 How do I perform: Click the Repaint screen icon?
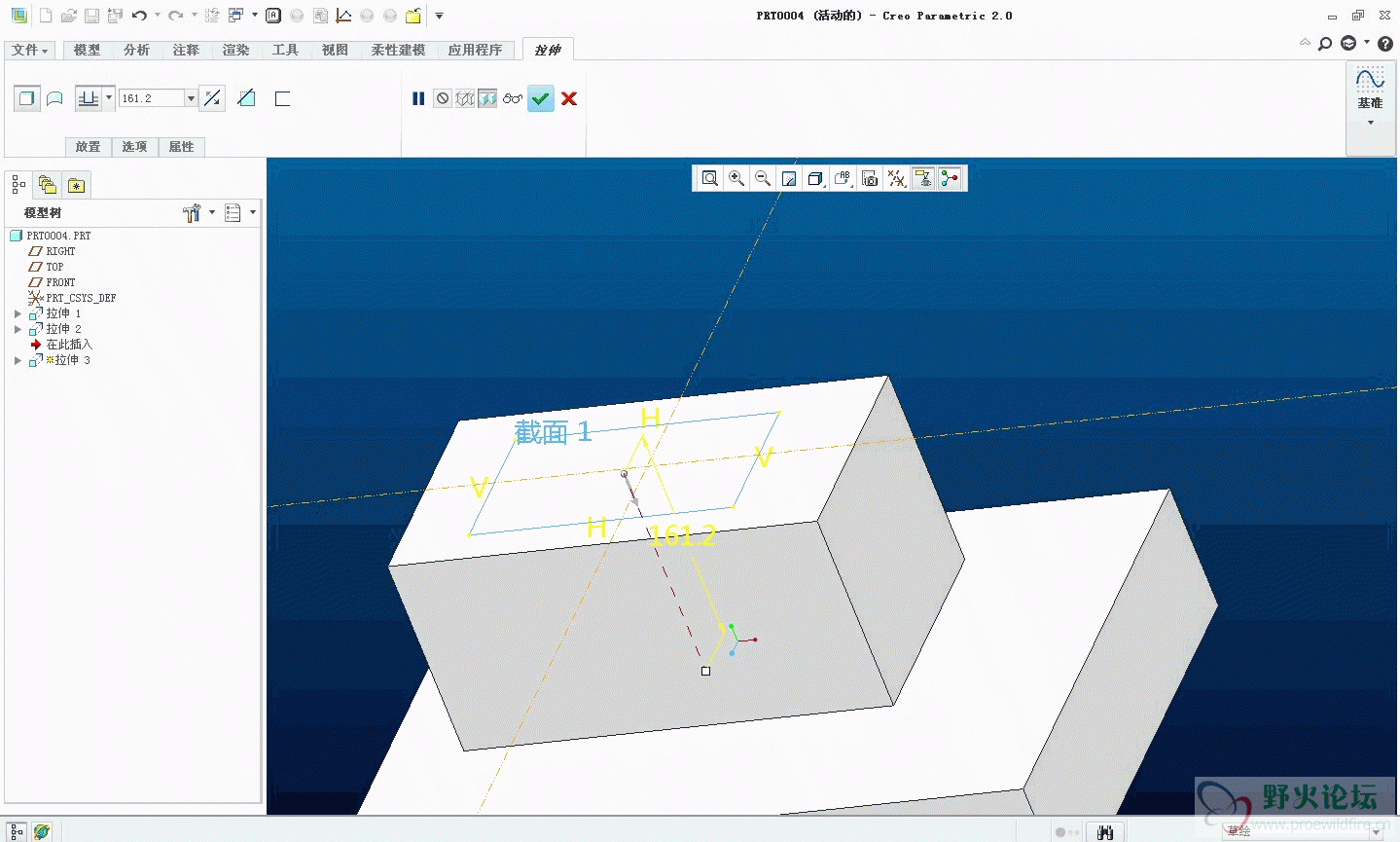[789, 178]
